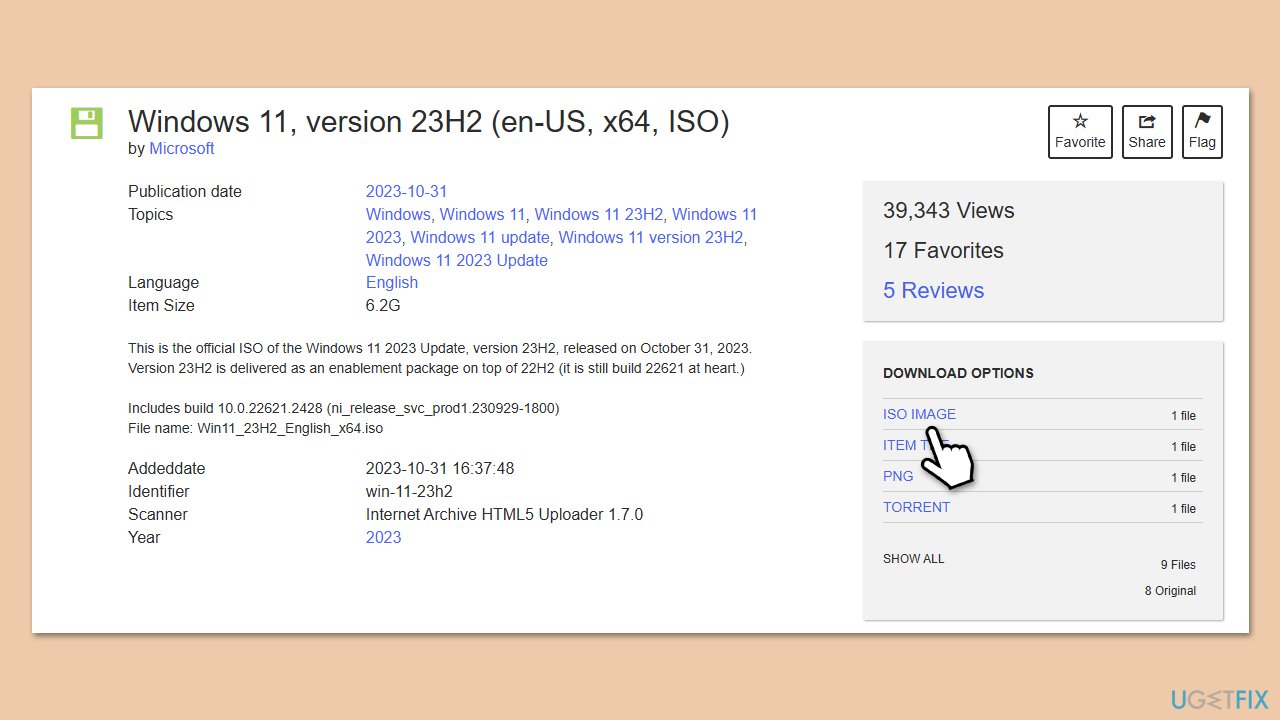
Task: Open the standalone "Windows" topic link
Action: click(397, 214)
